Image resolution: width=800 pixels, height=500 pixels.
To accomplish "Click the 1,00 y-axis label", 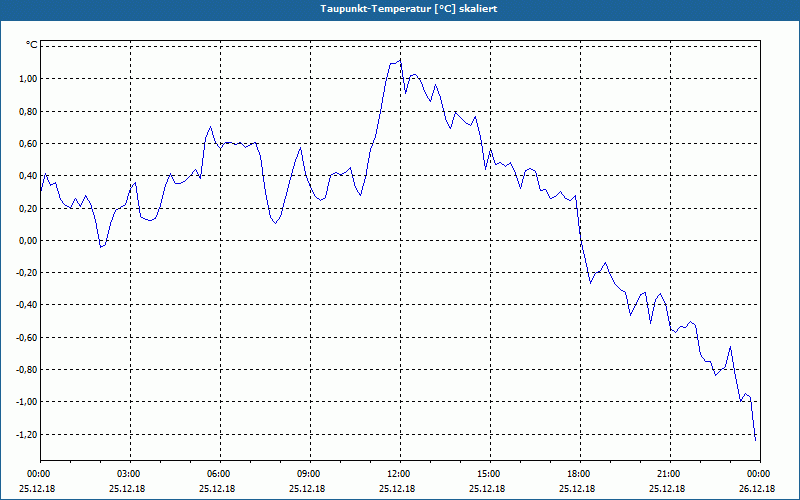I will pos(29,79).
